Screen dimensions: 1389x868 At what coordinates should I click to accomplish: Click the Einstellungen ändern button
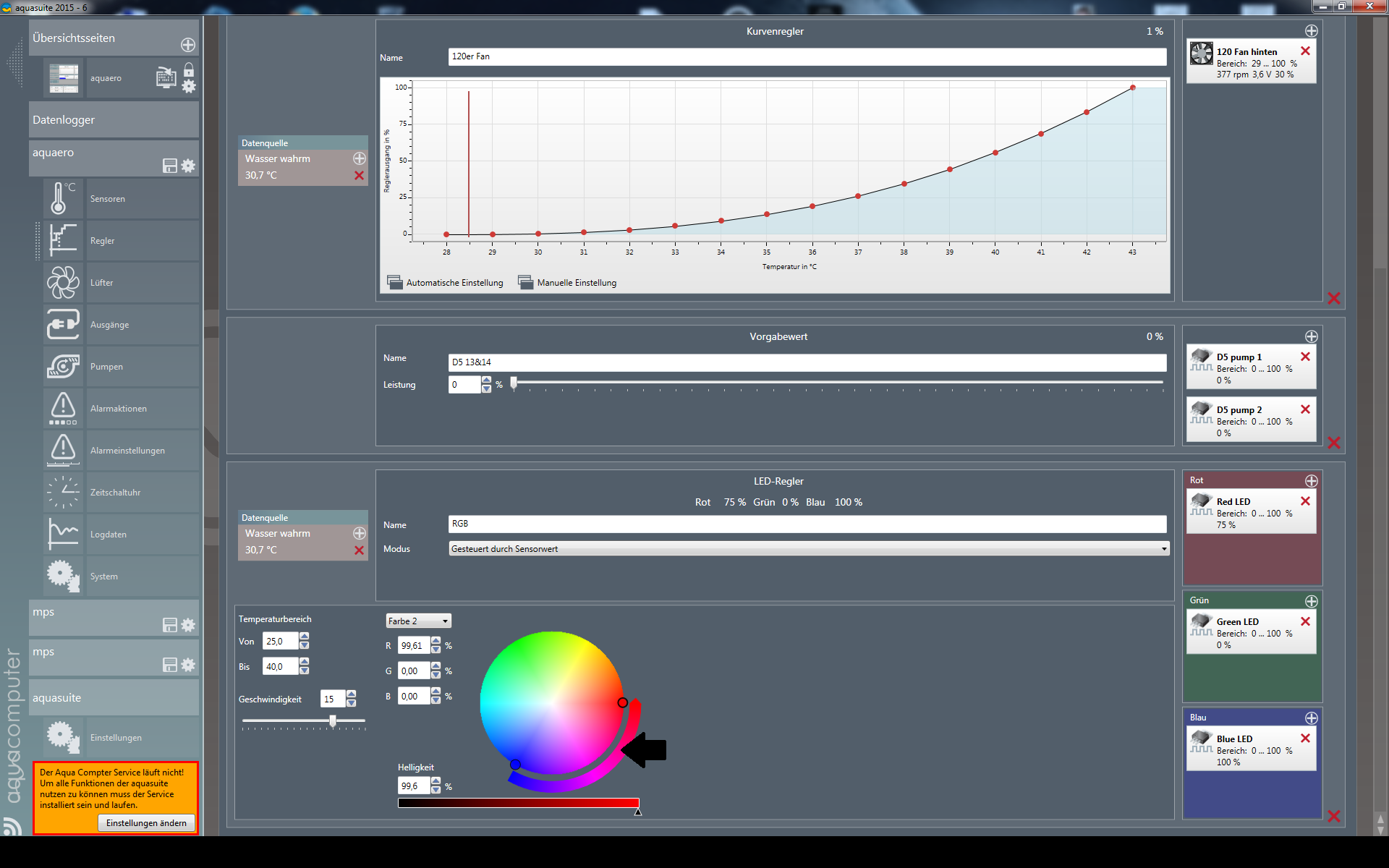[146, 823]
